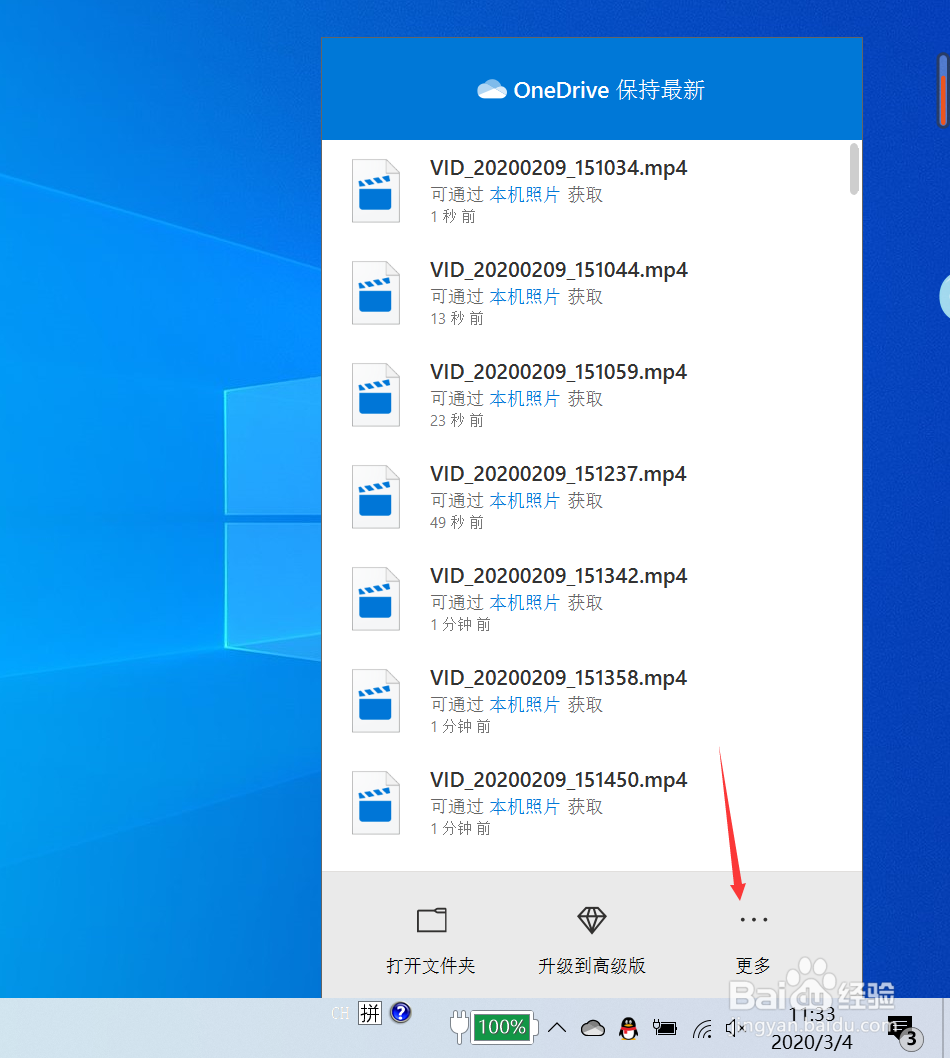
Task: Click the '23 秒 前' timestamp text
Action: tap(457, 420)
